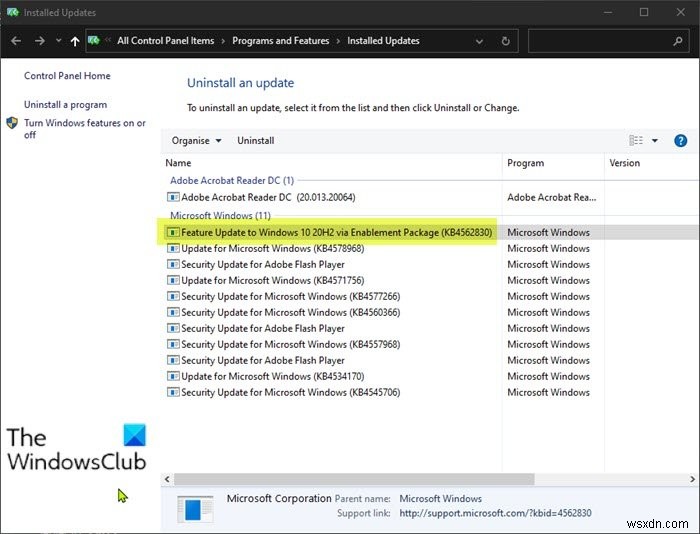Open the Organise menu
Screen dimensions: 700x534
pyautogui.click(x=196, y=141)
